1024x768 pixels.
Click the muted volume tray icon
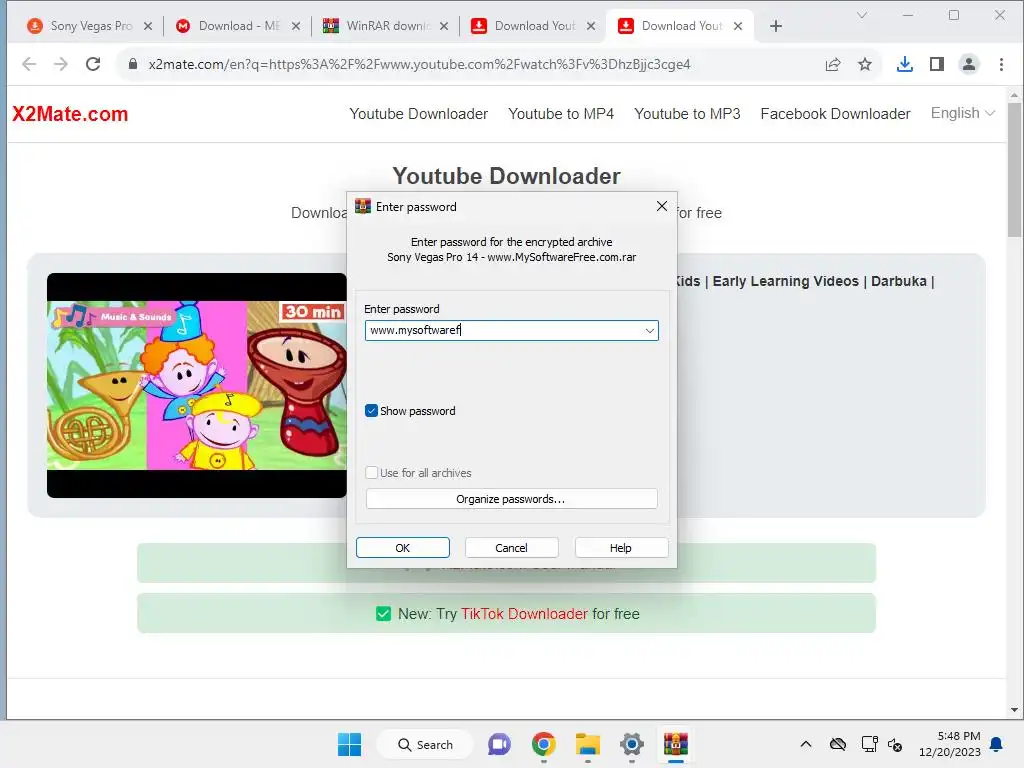pos(895,744)
